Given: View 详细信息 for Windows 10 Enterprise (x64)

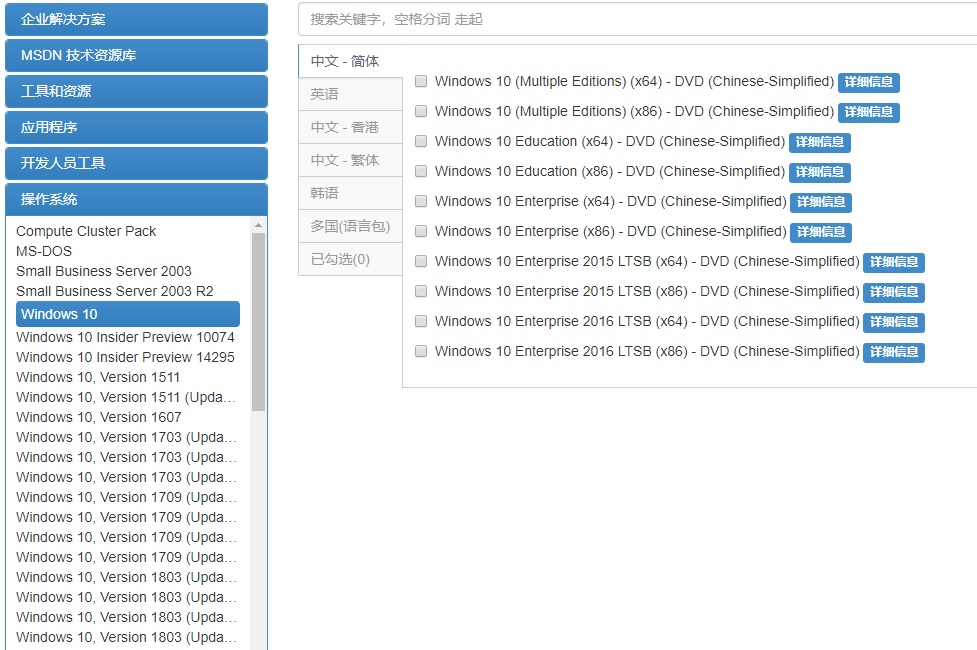Looking at the screenshot, I should tap(821, 201).
